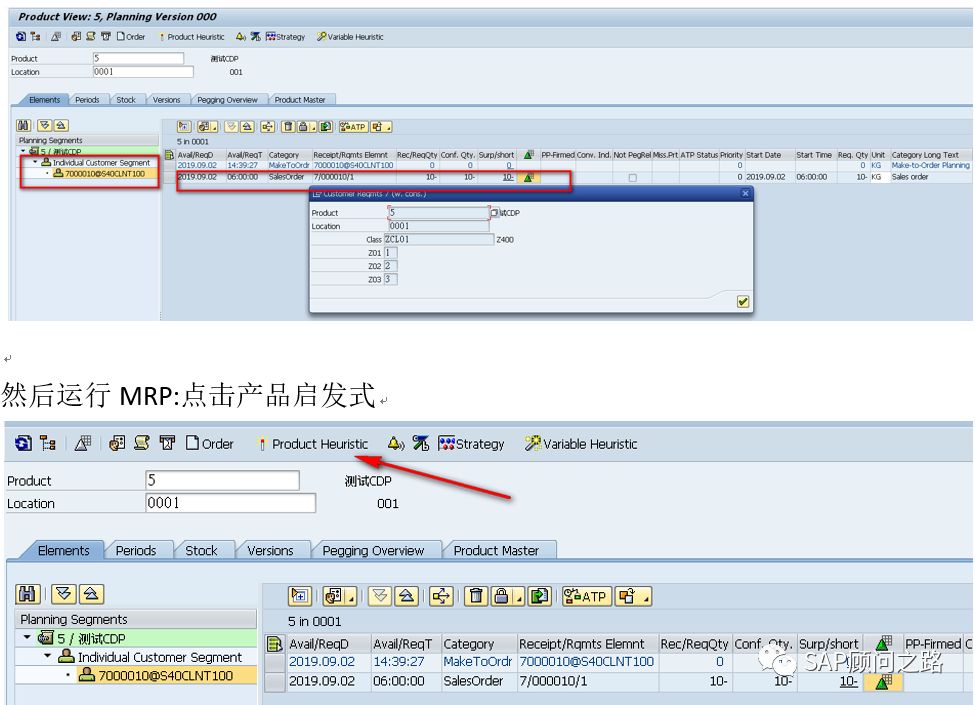
Task: Click the Order creation icon in toolbar
Action: click(x=210, y=444)
